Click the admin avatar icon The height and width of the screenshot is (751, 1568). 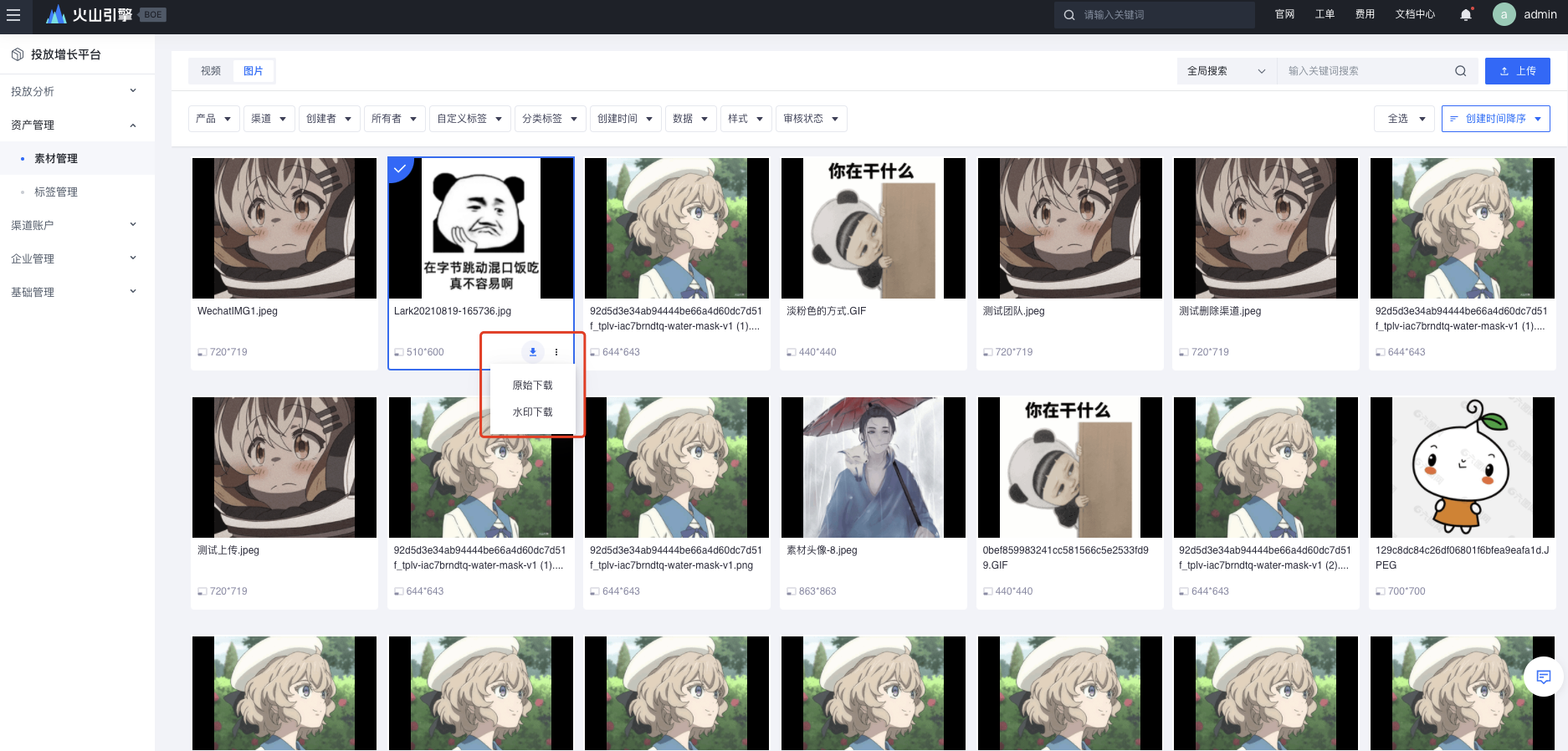click(1504, 14)
